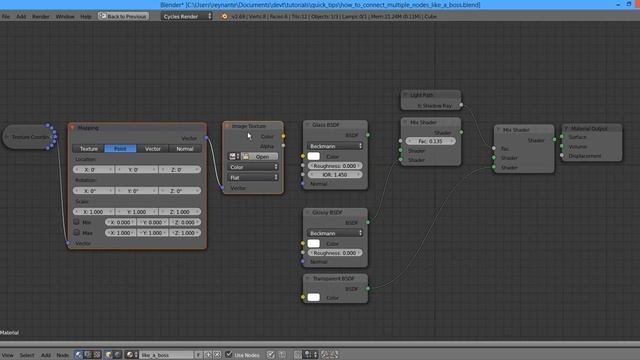Viewport: 640px width, 360px height.
Task: Select Normal mapping type
Action: coord(185,149)
